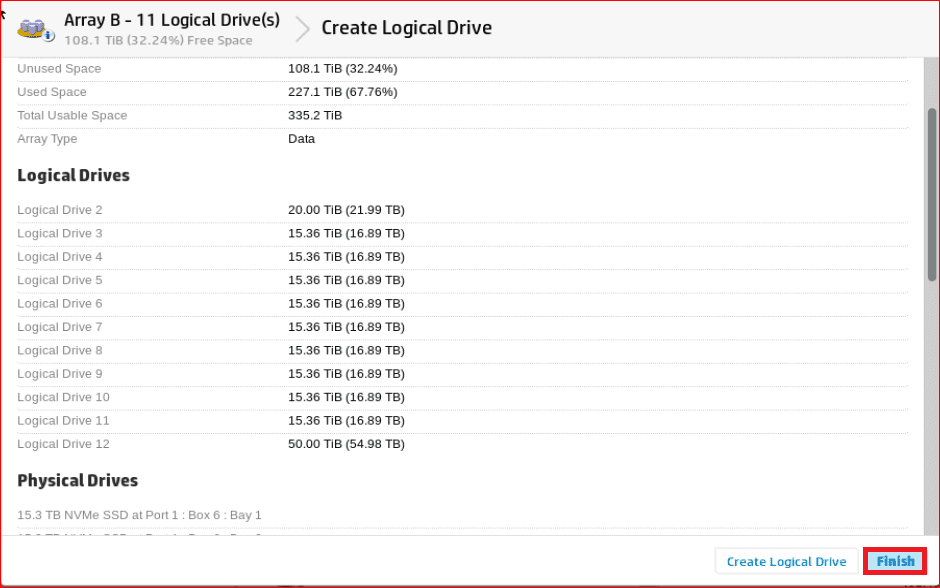Click the Create Logical Drive button

tap(786, 561)
